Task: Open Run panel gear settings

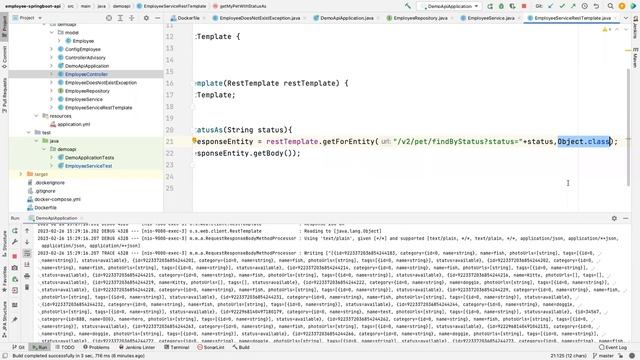Action: point(614,218)
